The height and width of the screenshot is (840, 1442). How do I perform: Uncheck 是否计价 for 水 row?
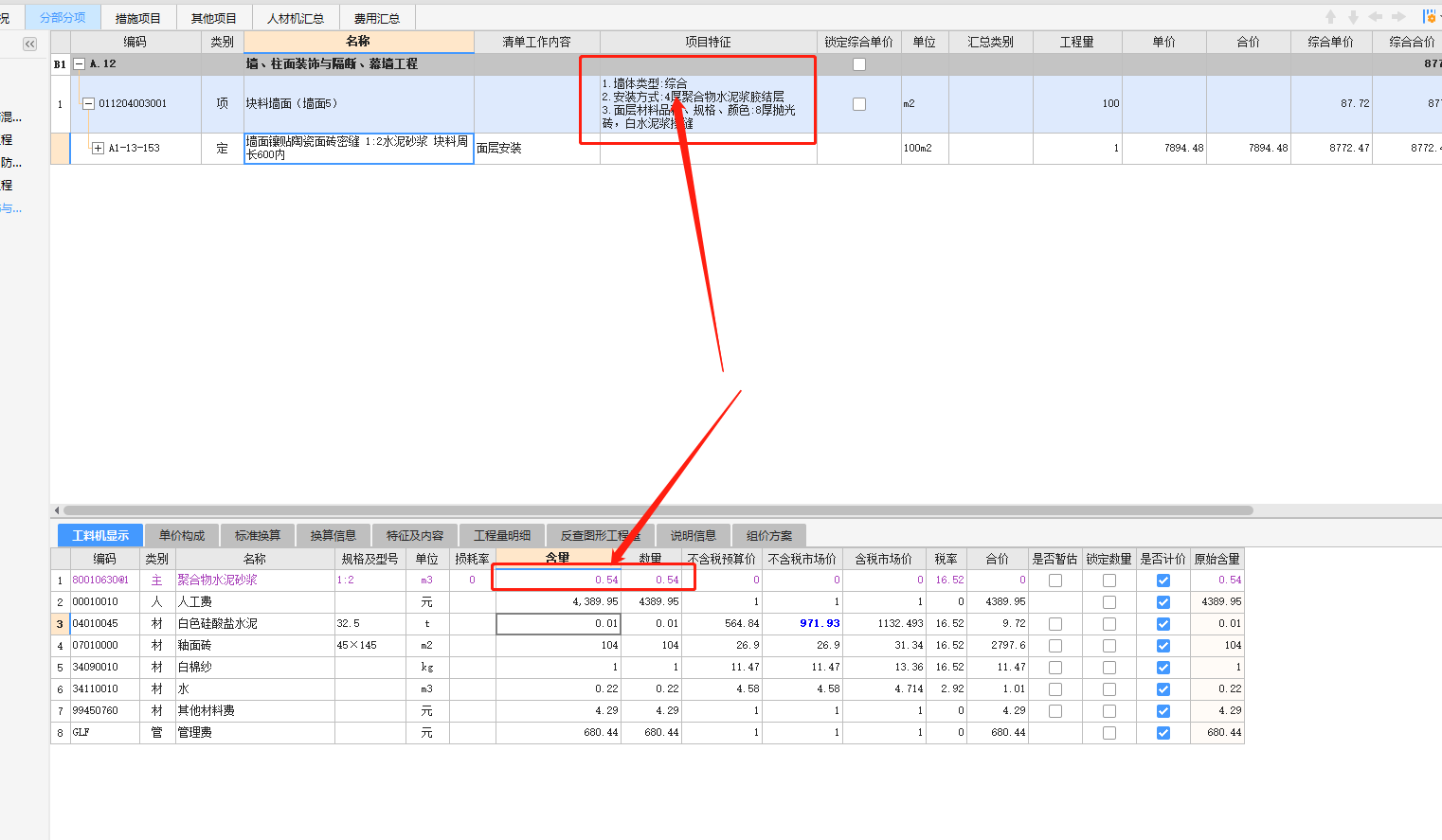point(1163,689)
